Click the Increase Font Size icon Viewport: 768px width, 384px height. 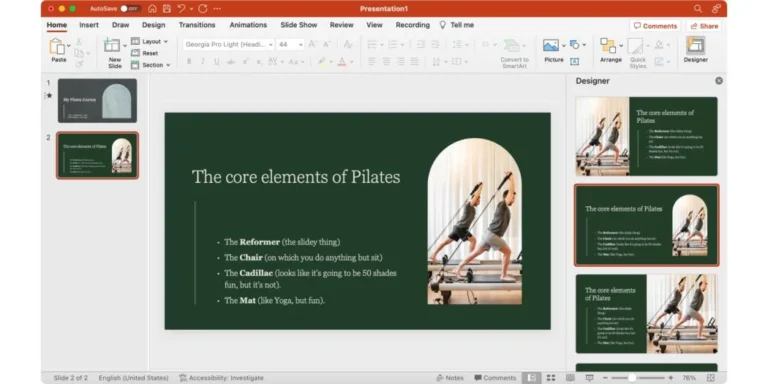[x=312, y=45]
